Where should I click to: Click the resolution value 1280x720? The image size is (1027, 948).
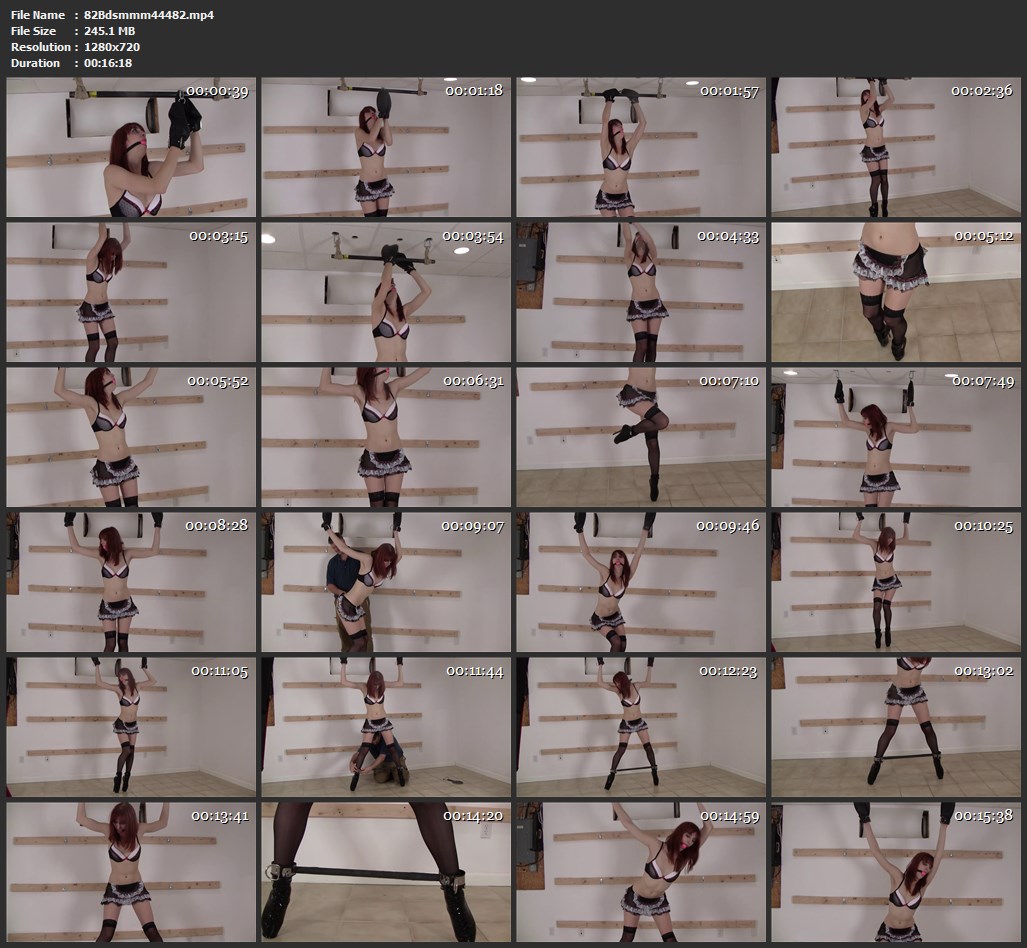point(112,47)
